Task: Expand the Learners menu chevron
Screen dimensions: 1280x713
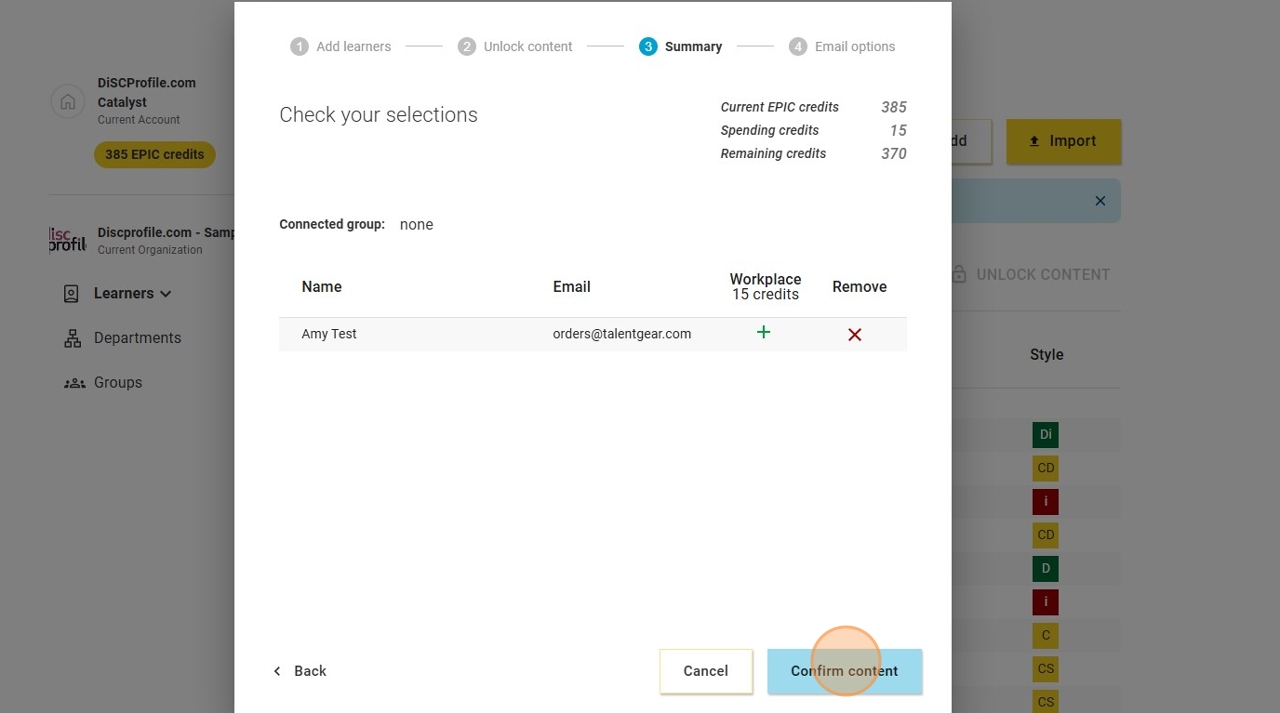Action: click(166, 294)
